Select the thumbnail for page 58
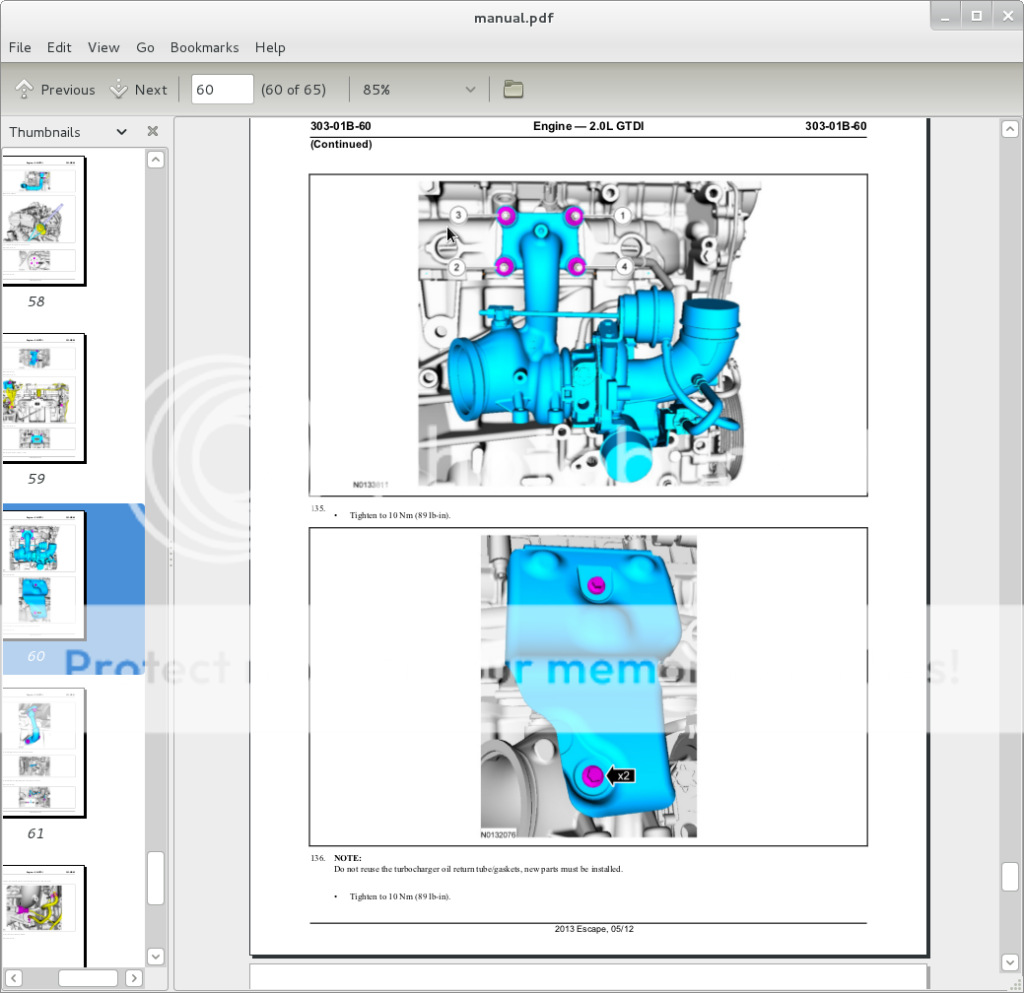Viewport: 1024px width, 993px height. 44,220
